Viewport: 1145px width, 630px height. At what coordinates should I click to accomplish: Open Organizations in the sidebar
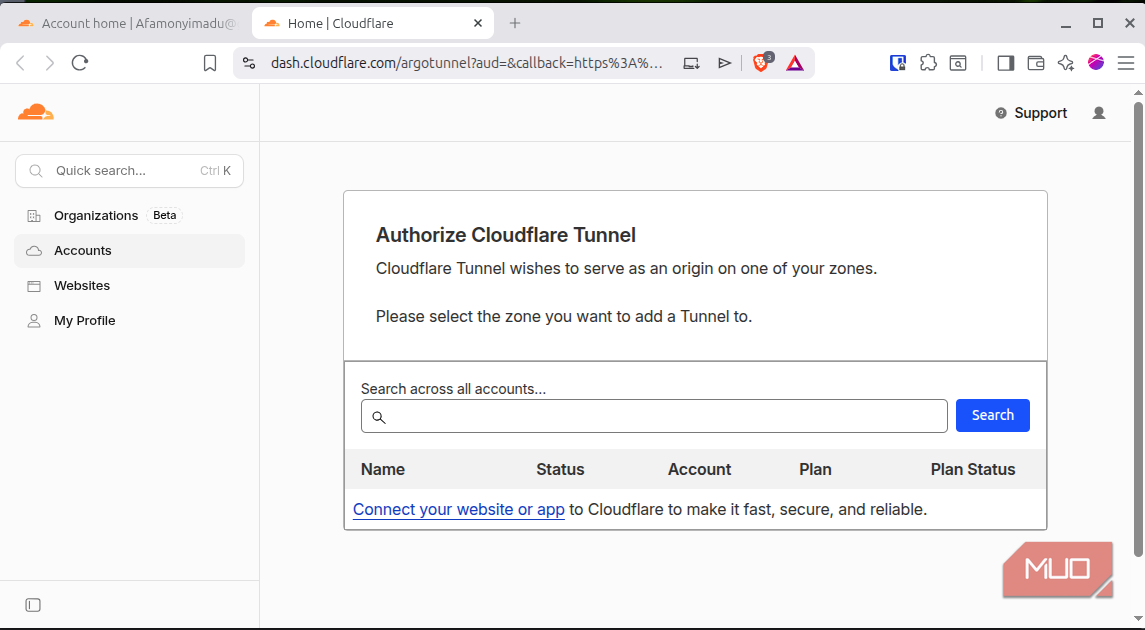(129, 215)
